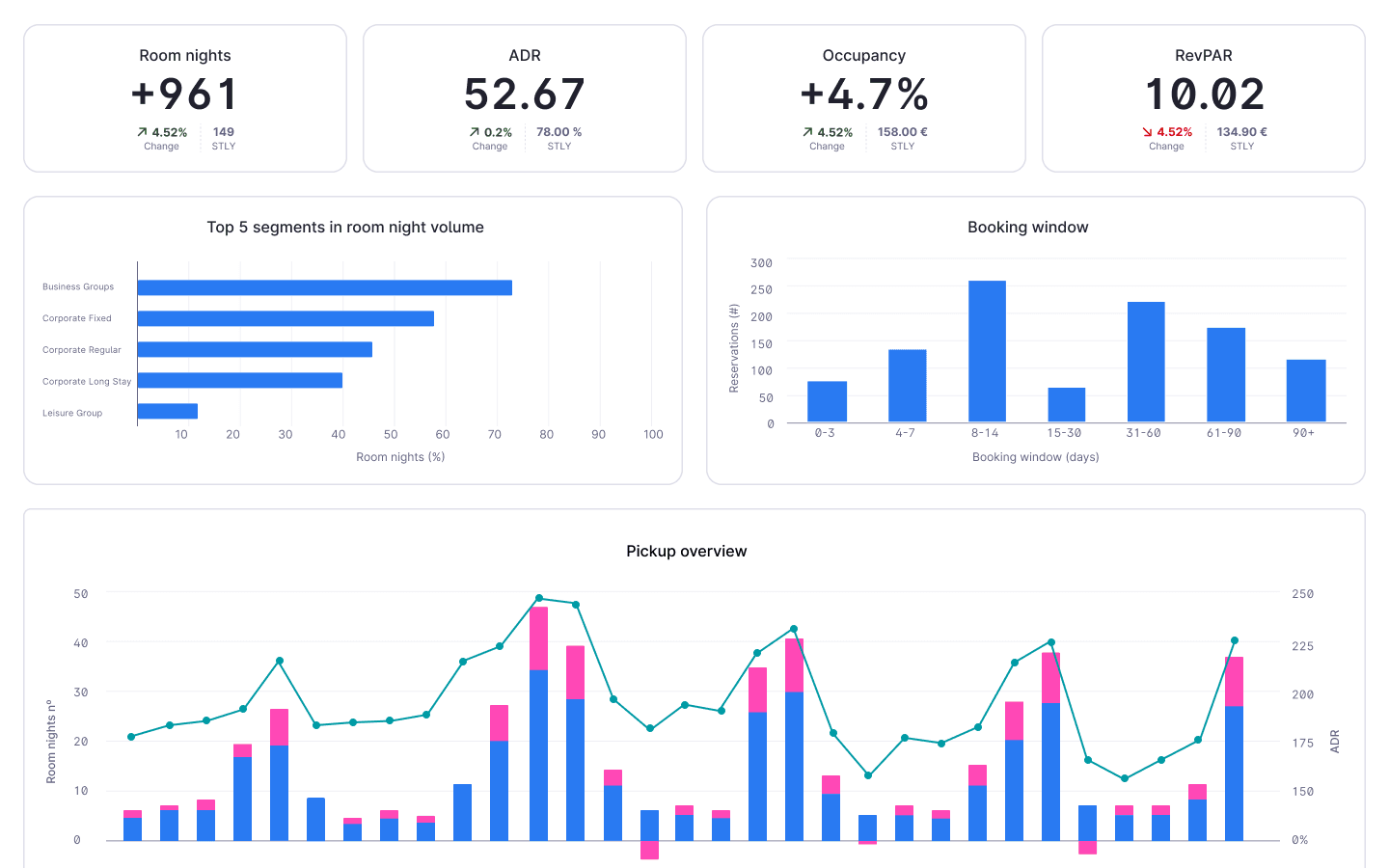This screenshot has height=868, width=1389.
Task: Click the 31-60 label on Booking window axis
Action: coord(1144,434)
